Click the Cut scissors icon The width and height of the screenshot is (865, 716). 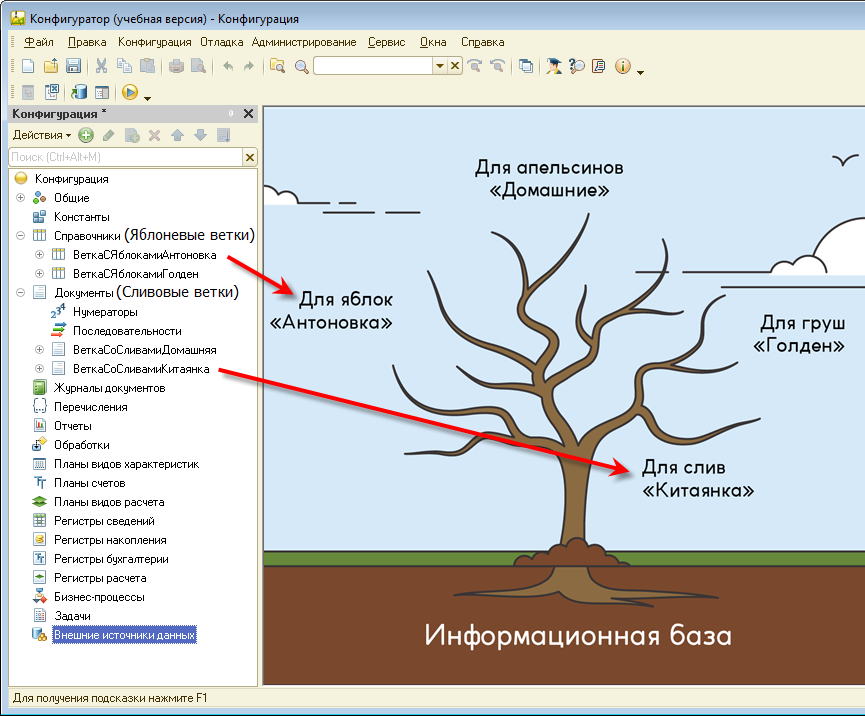101,66
